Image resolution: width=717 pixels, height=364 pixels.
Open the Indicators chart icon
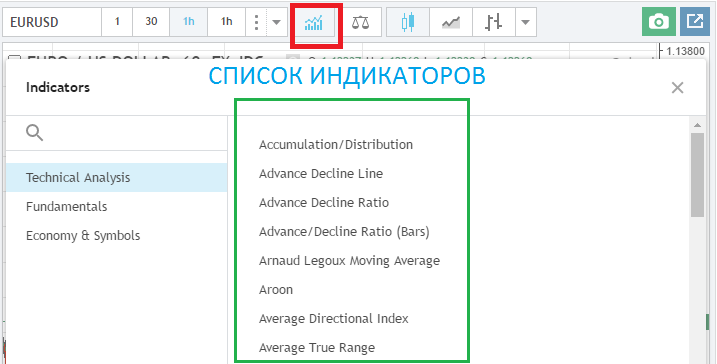pos(314,22)
